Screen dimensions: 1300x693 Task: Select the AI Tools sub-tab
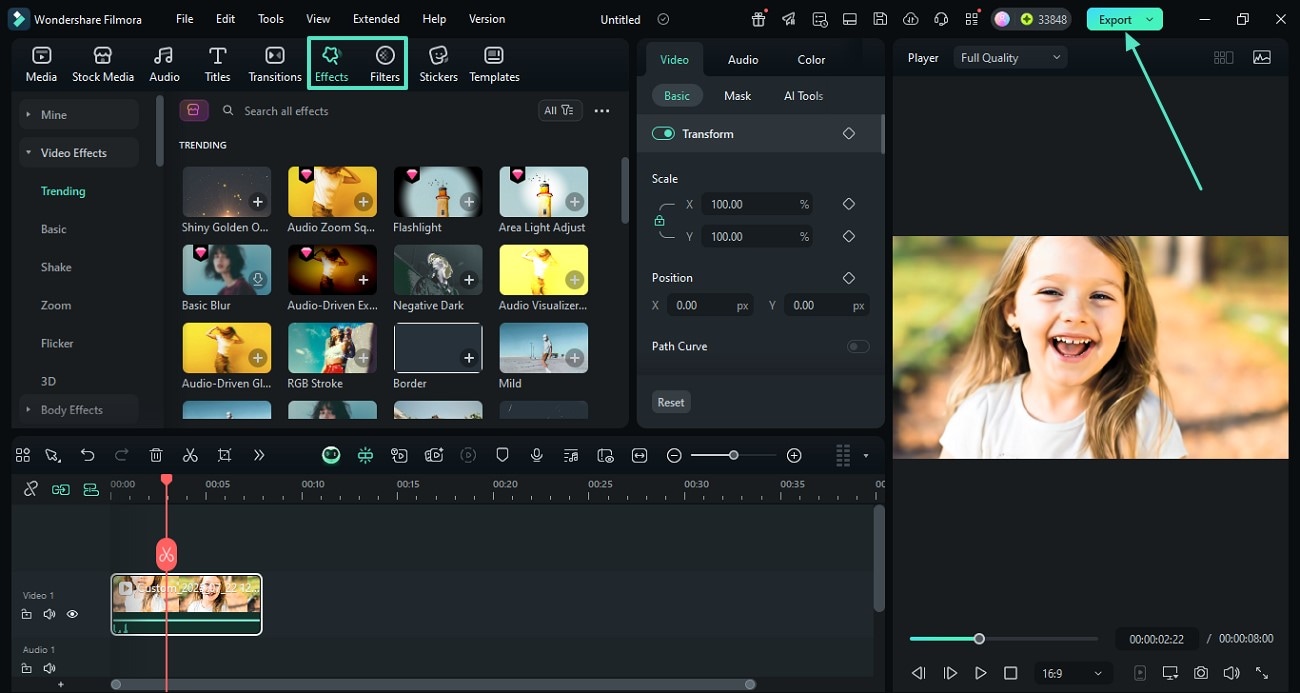coord(803,95)
